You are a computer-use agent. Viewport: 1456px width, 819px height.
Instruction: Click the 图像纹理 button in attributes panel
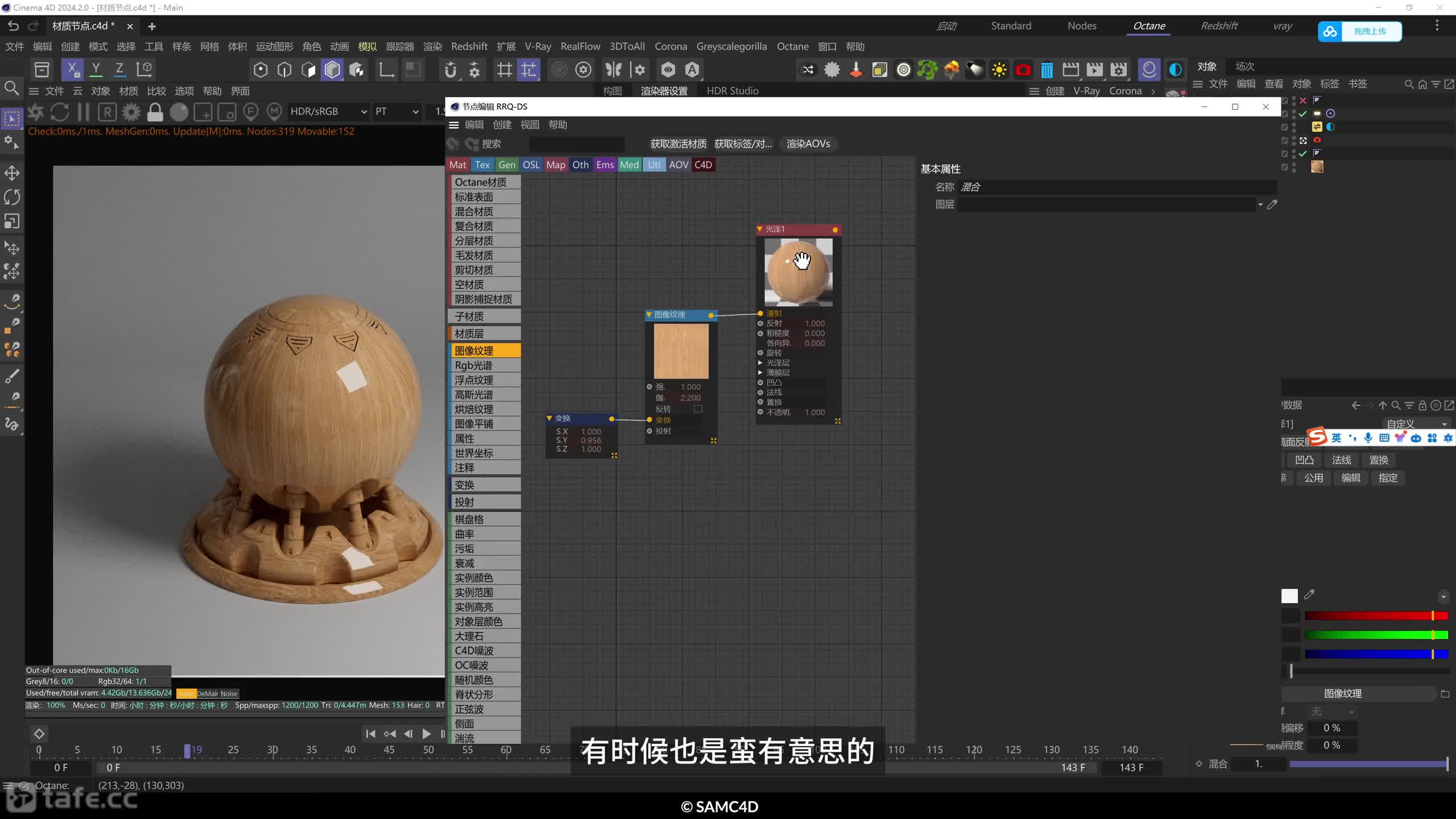1343,694
